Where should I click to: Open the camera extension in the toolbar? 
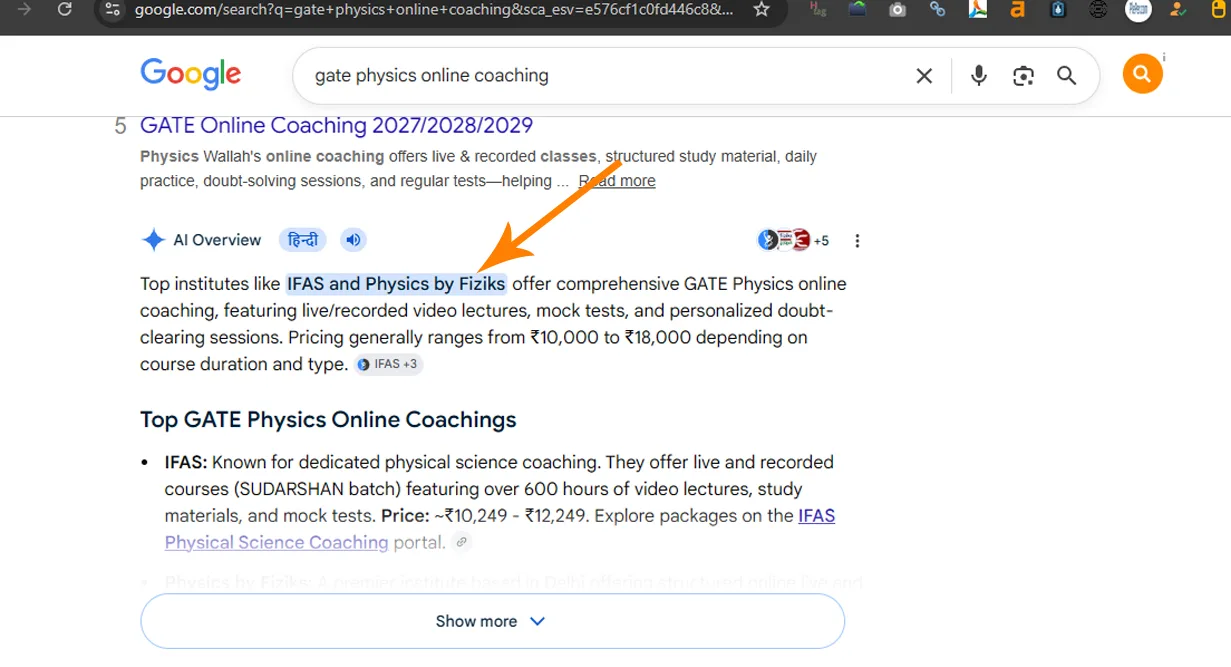tap(898, 9)
